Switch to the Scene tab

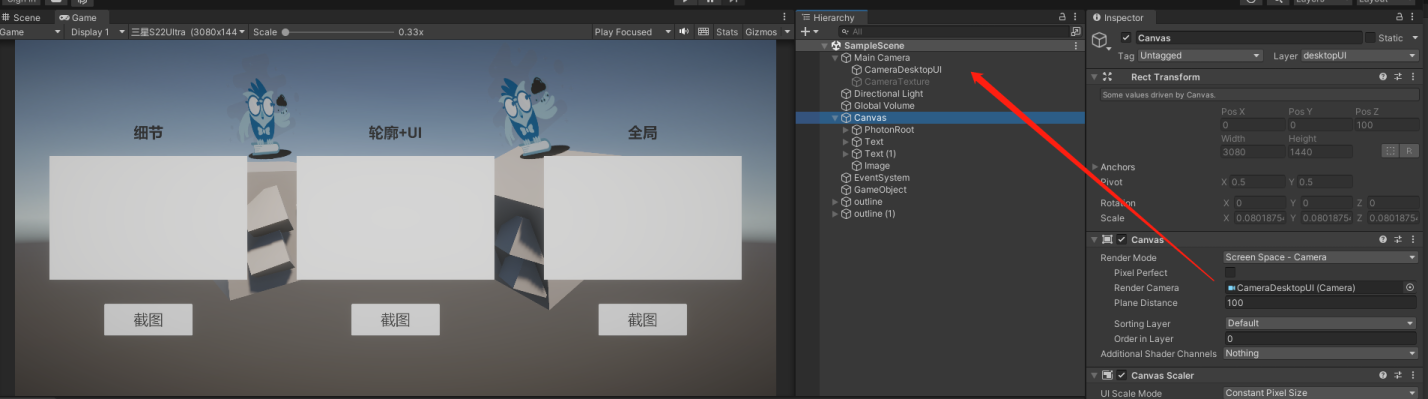(22, 18)
